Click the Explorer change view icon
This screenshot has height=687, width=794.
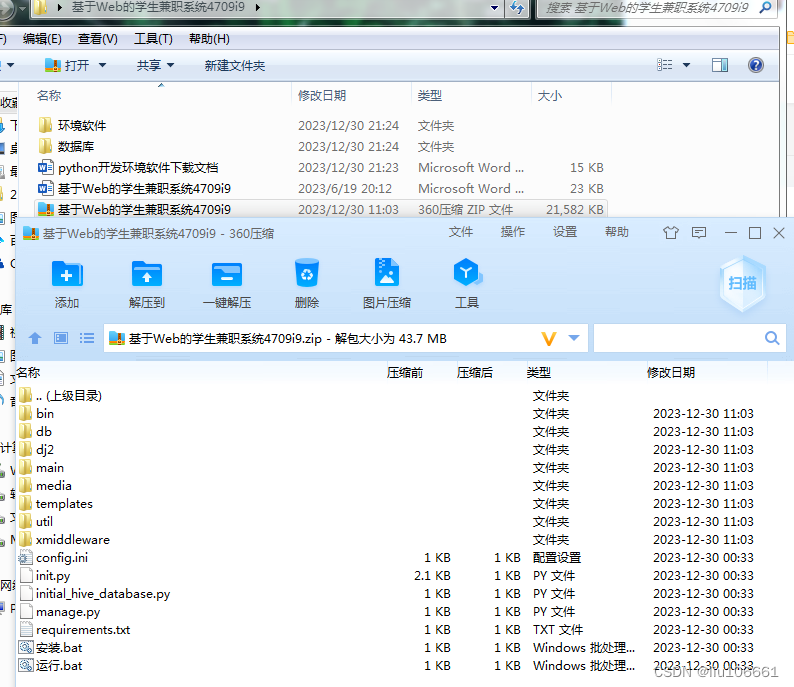(664, 65)
